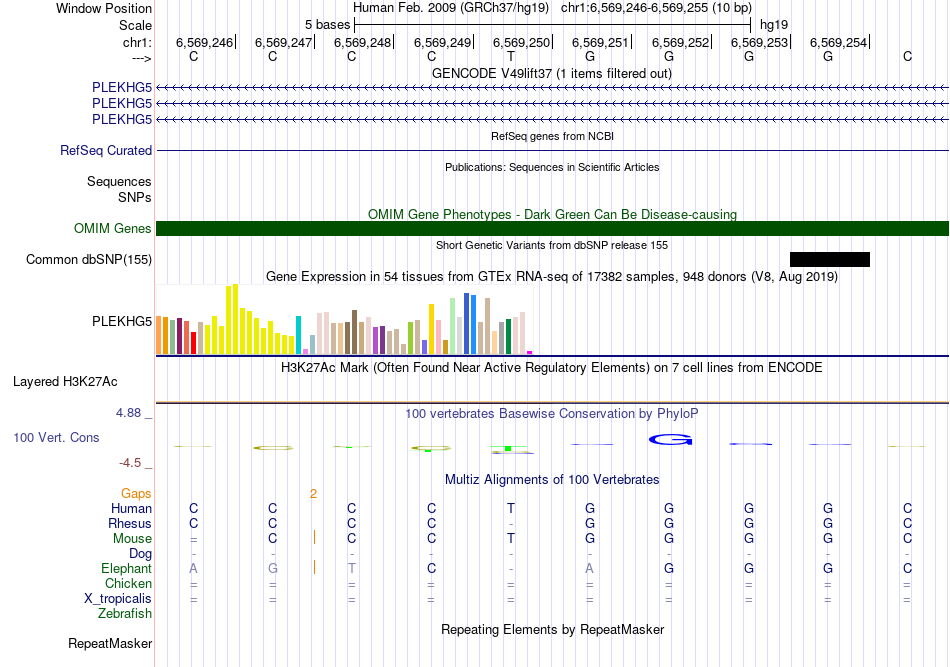950x667 pixels.
Task: Click the Zebrafish species label
Action: click(125, 614)
